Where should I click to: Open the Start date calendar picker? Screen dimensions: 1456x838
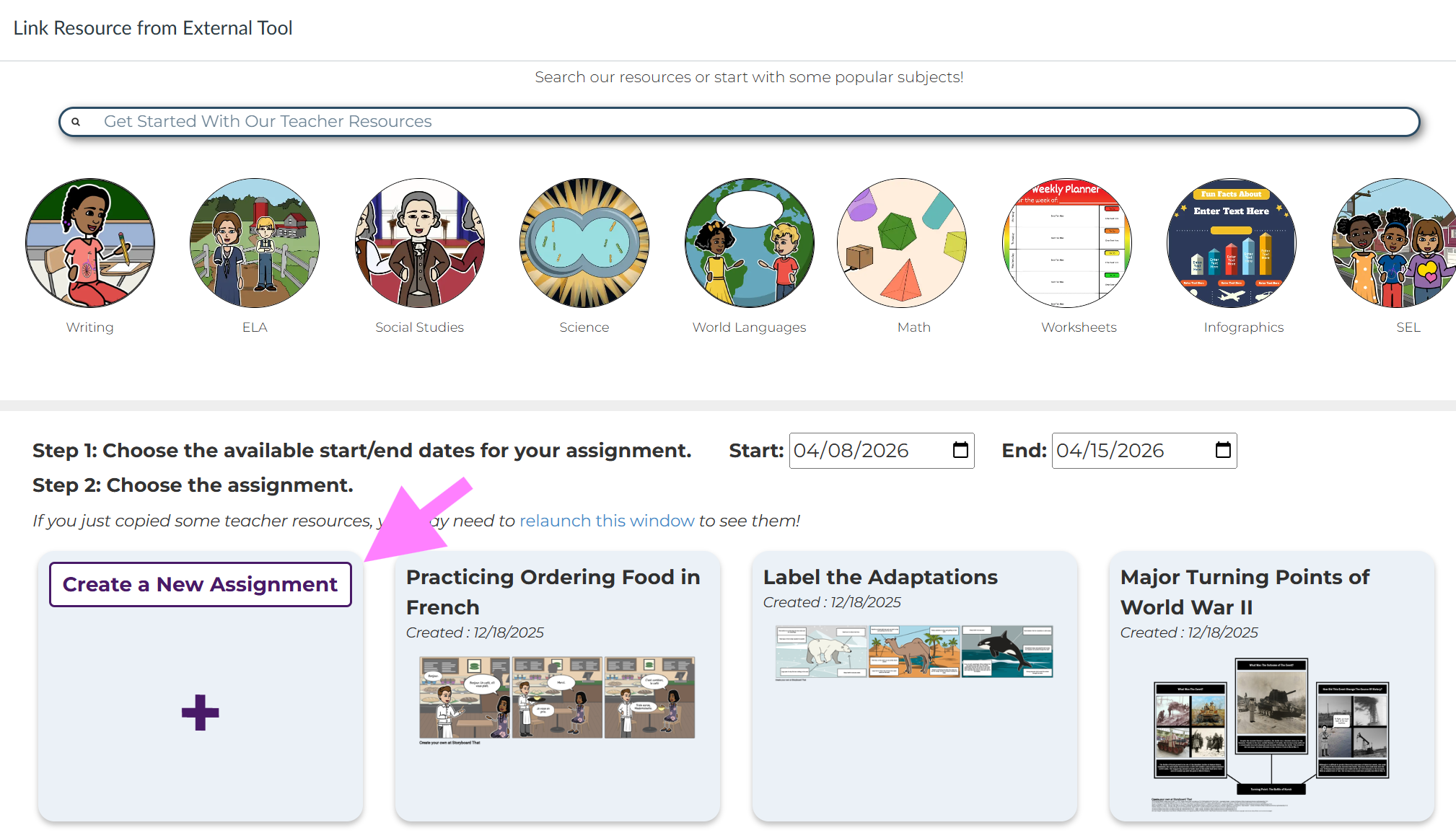point(960,451)
